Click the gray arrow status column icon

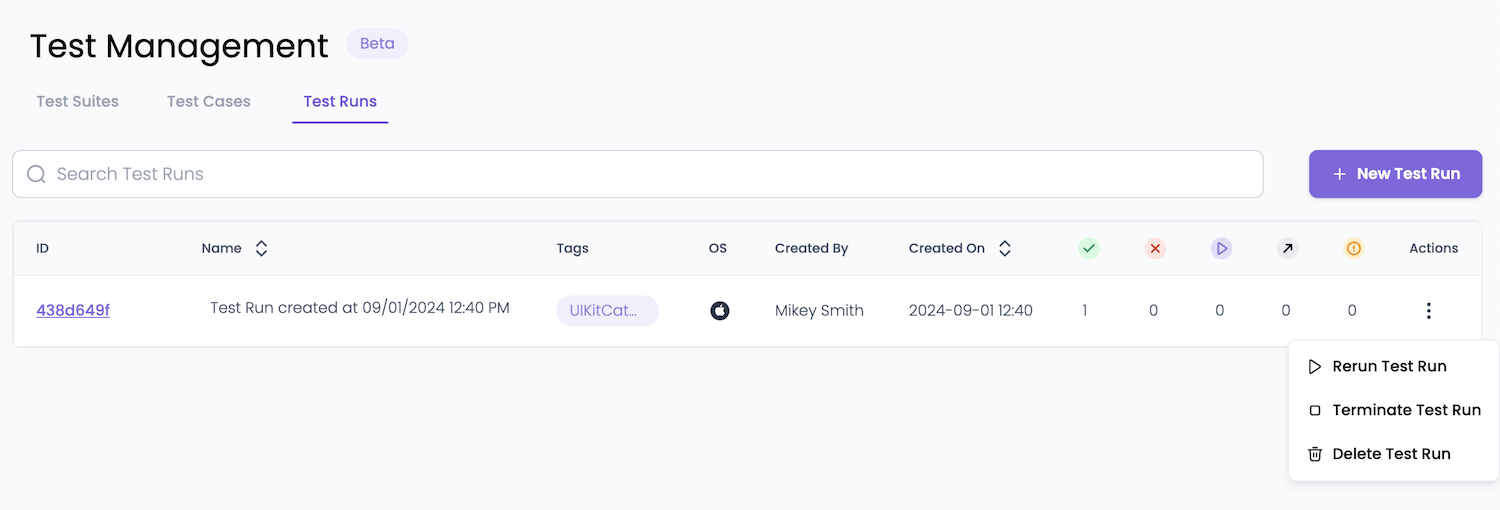[x=1287, y=248]
